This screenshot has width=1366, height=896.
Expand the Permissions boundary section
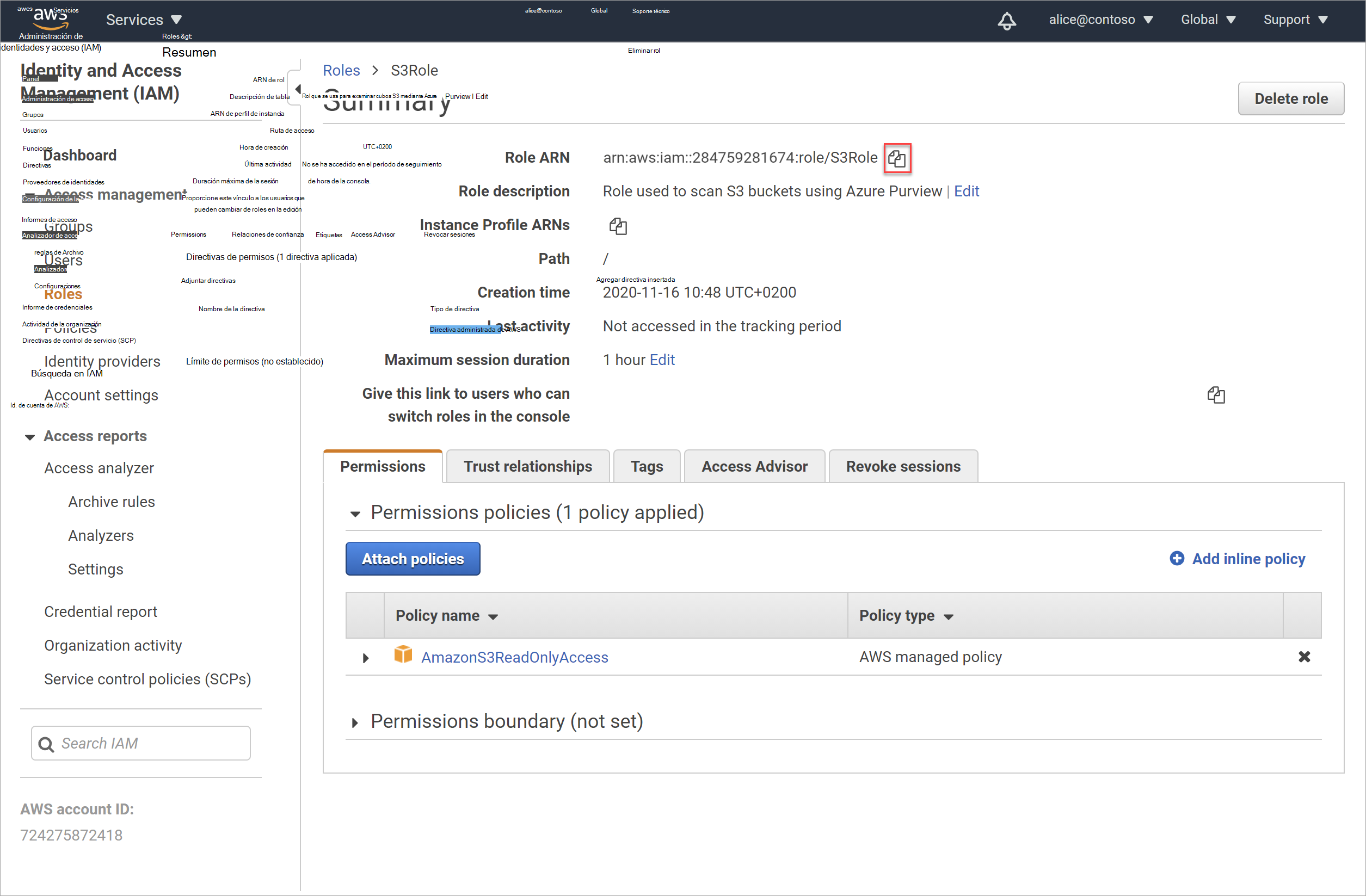pyautogui.click(x=355, y=723)
